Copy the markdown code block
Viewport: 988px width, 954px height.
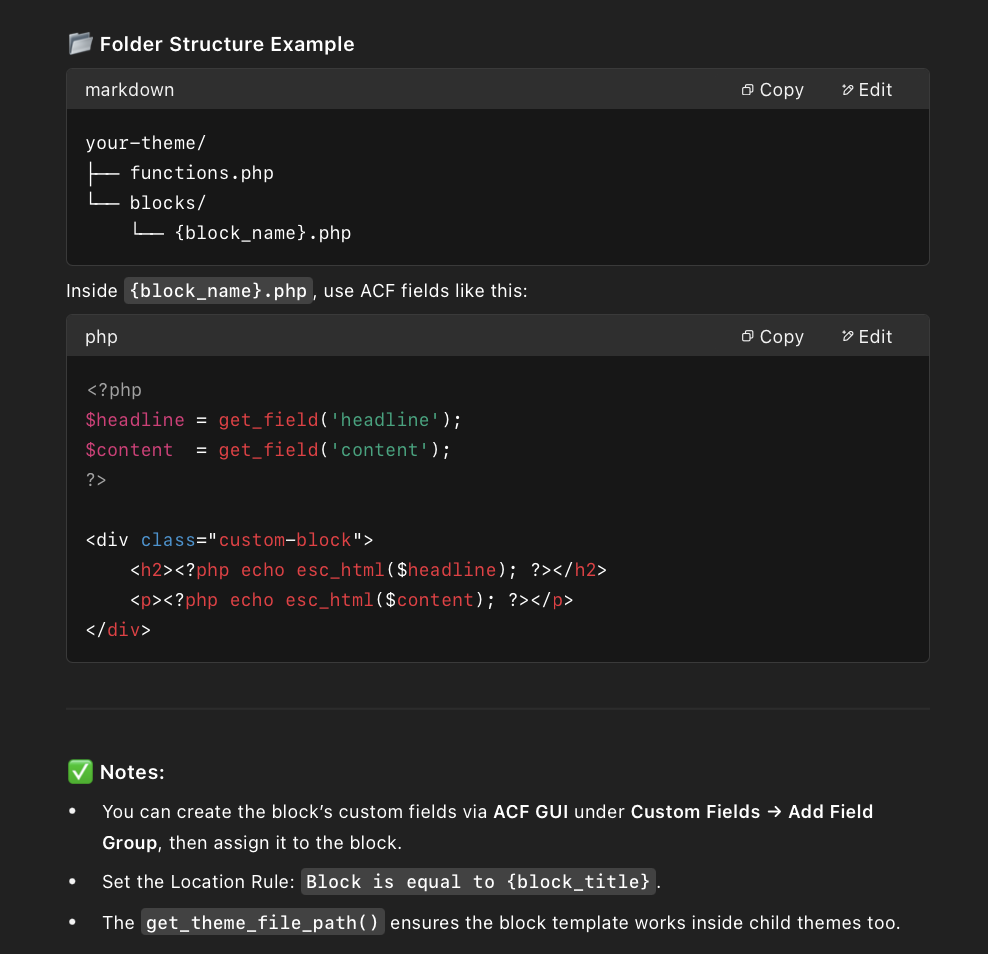tap(773, 90)
